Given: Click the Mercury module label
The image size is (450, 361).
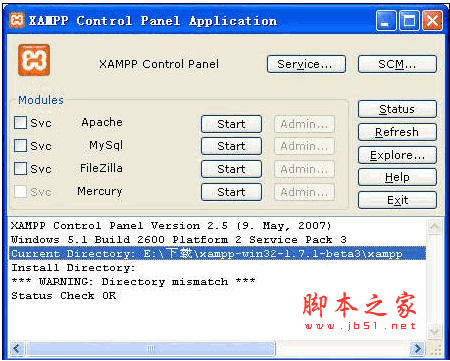Looking at the screenshot, I should pyautogui.click(x=100, y=191).
